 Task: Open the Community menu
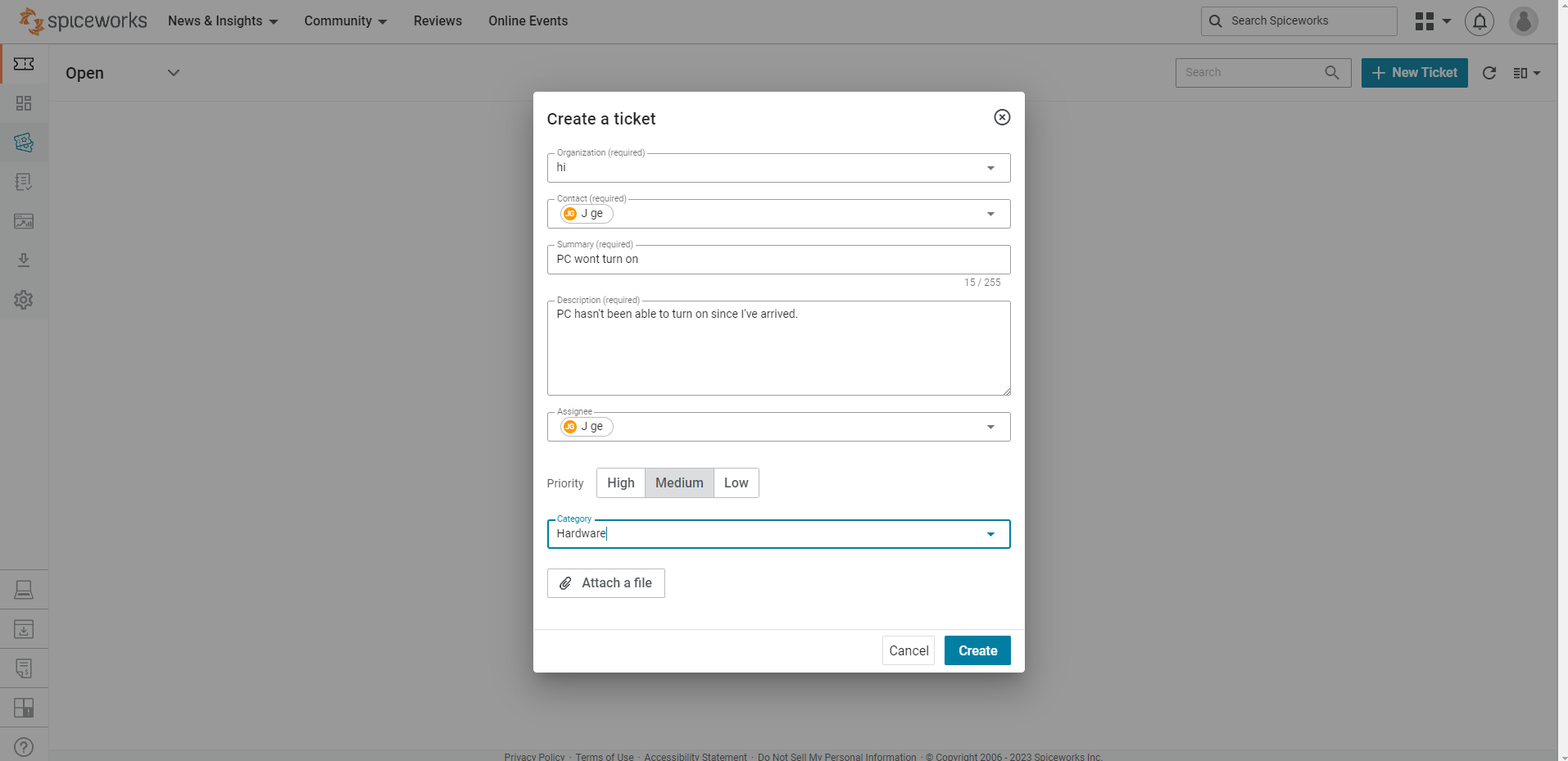(x=344, y=20)
